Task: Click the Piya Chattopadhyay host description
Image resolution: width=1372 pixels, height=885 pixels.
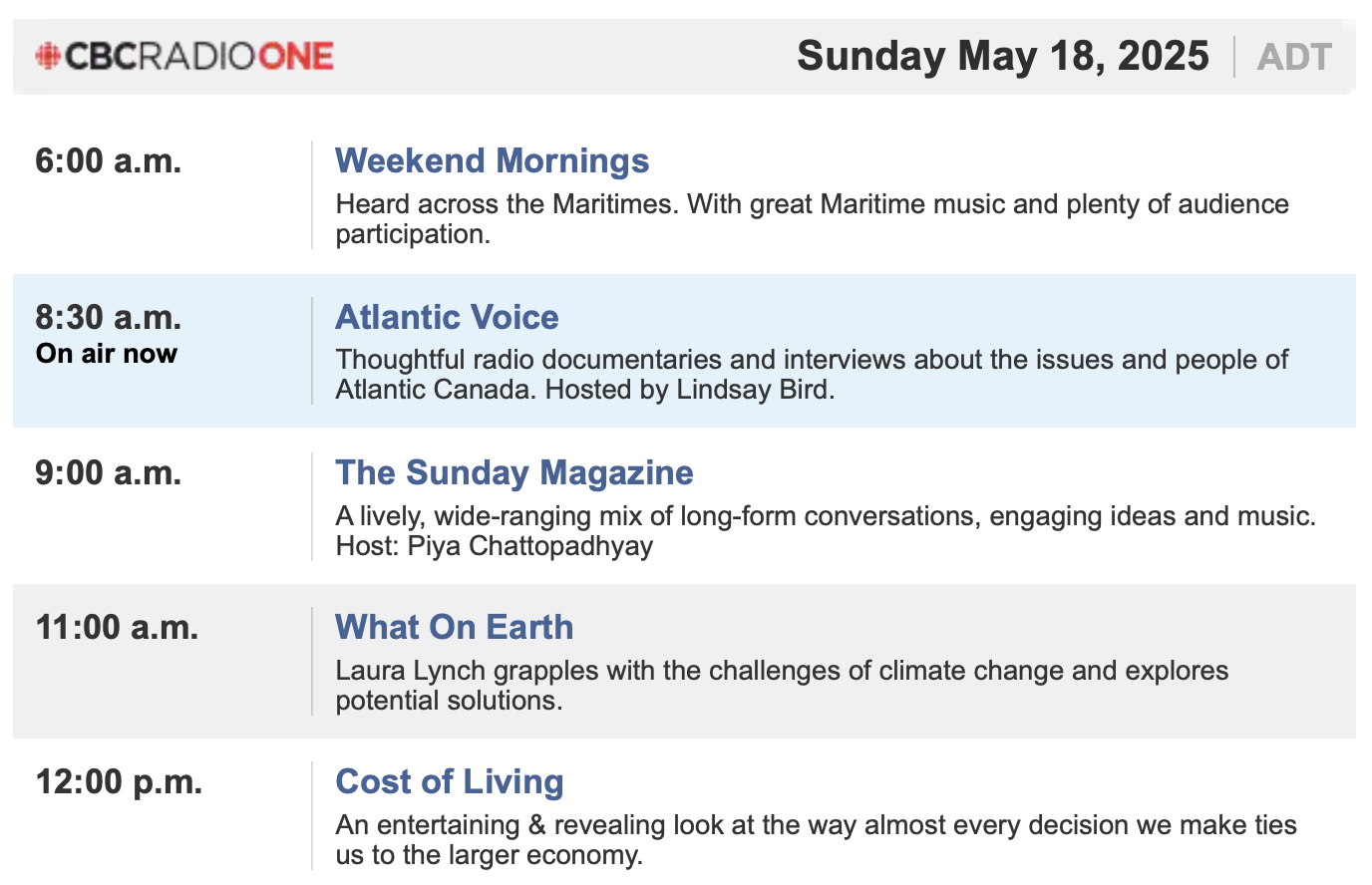Action: 826,530
